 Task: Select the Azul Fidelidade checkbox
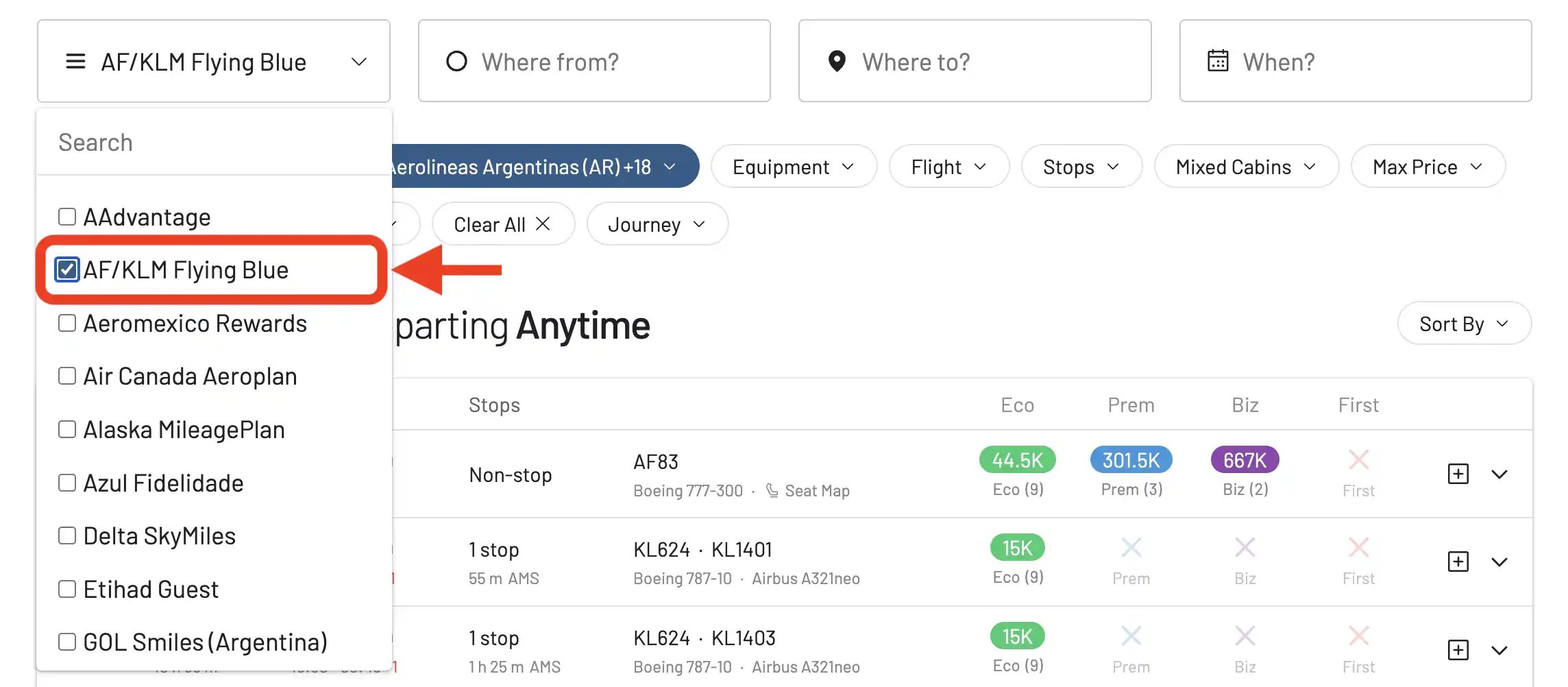click(x=67, y=483)
